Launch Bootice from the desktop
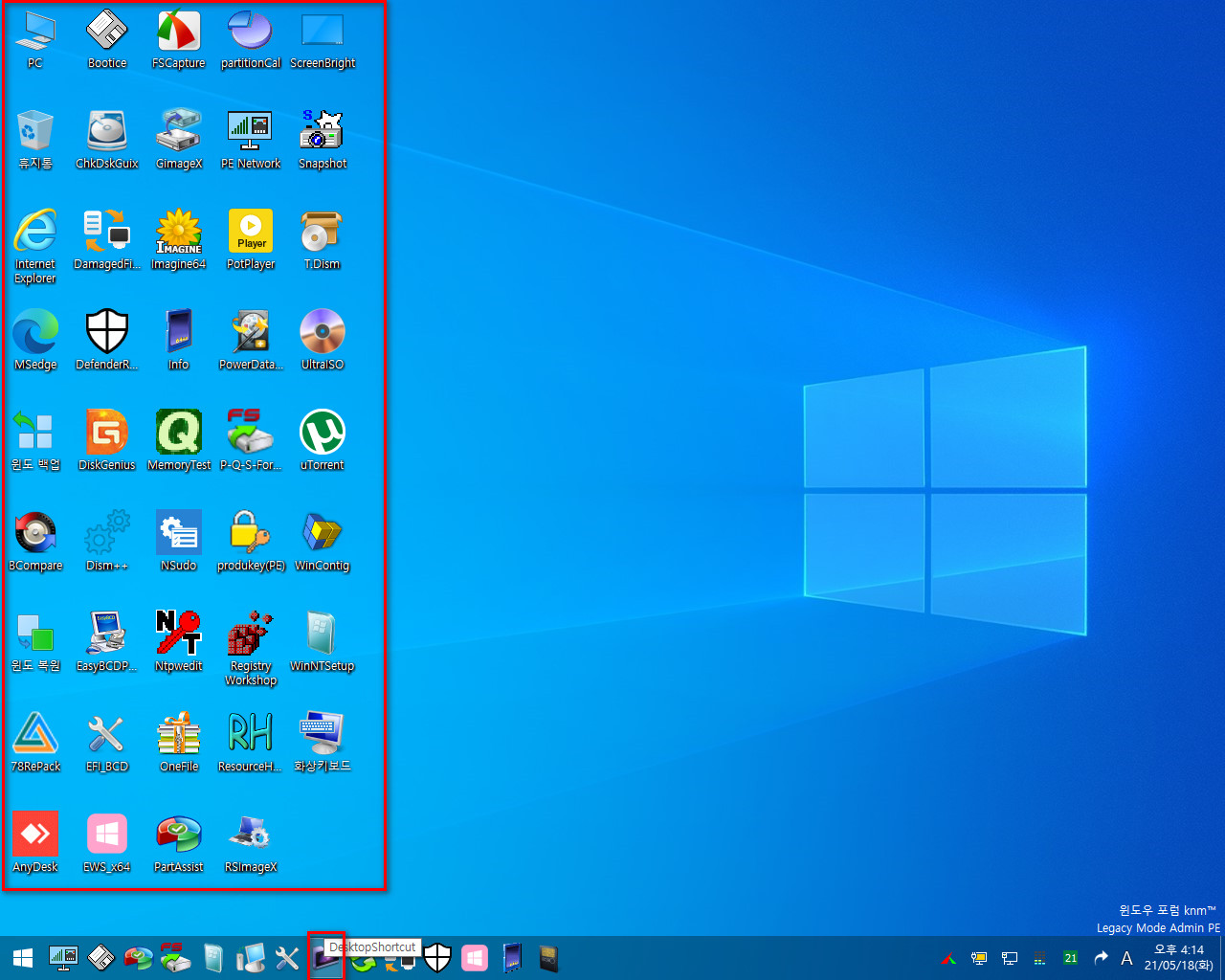Image resolution: width=1225 pixels, height=980 pixels. 107,40
